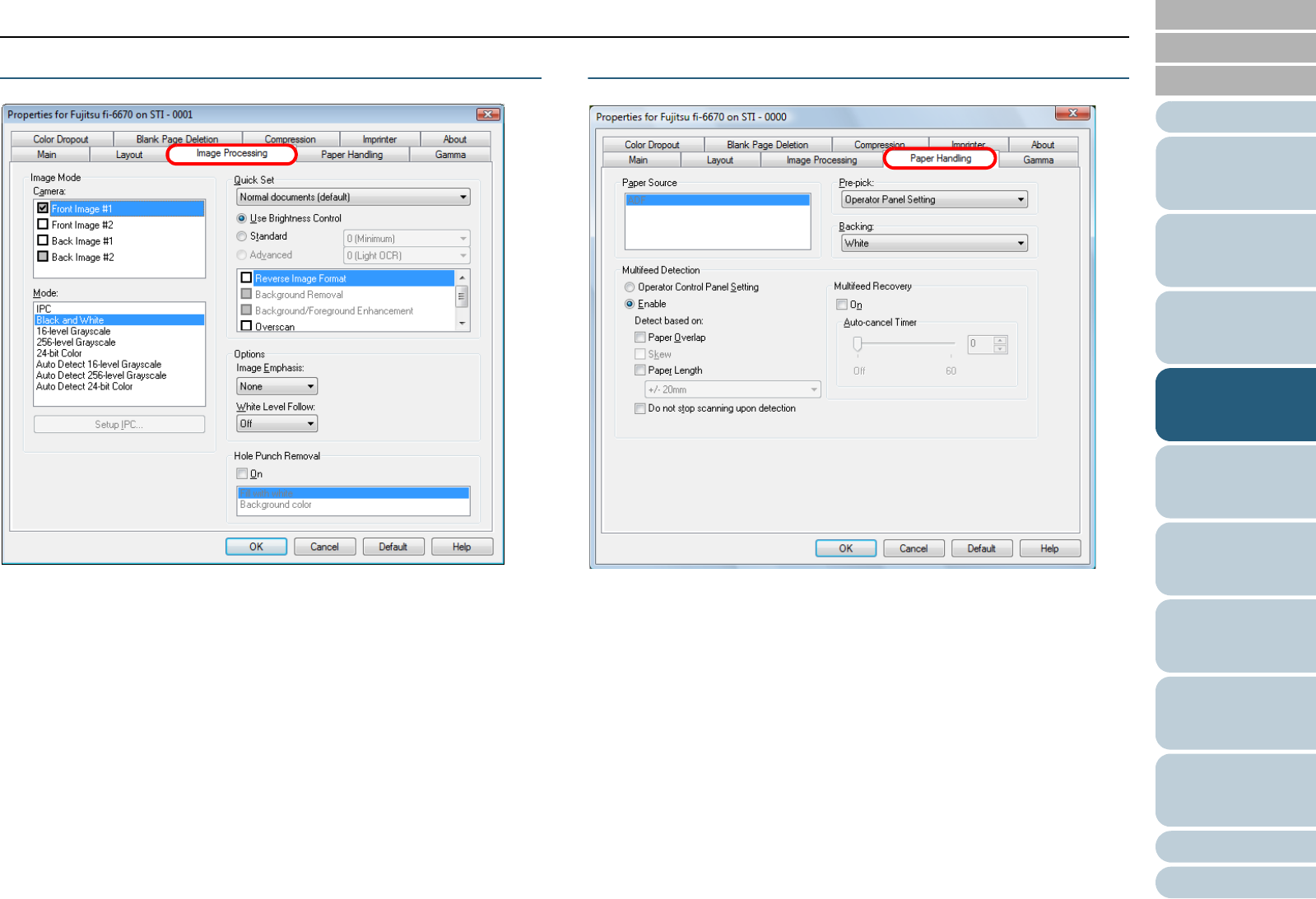
Task: Click Help in the 0000 properties window
Action: [x=1050, y=548]
